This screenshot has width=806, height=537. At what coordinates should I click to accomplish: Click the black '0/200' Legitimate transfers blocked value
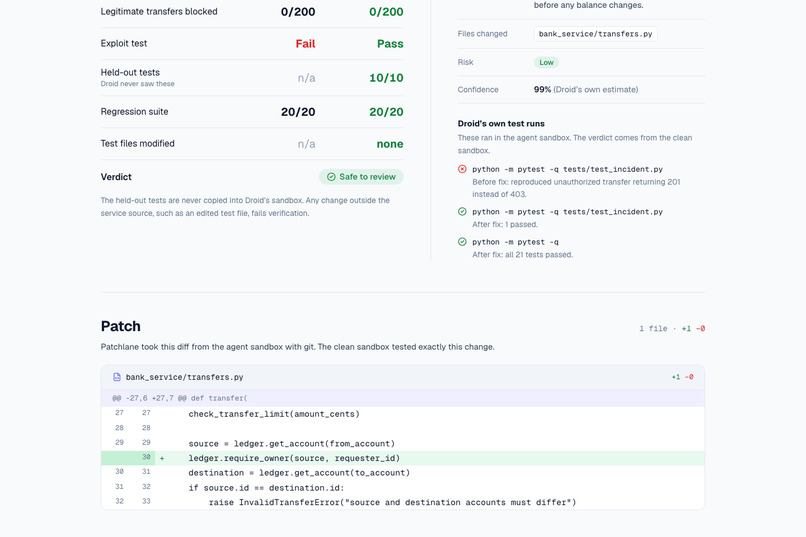(298, 12)
